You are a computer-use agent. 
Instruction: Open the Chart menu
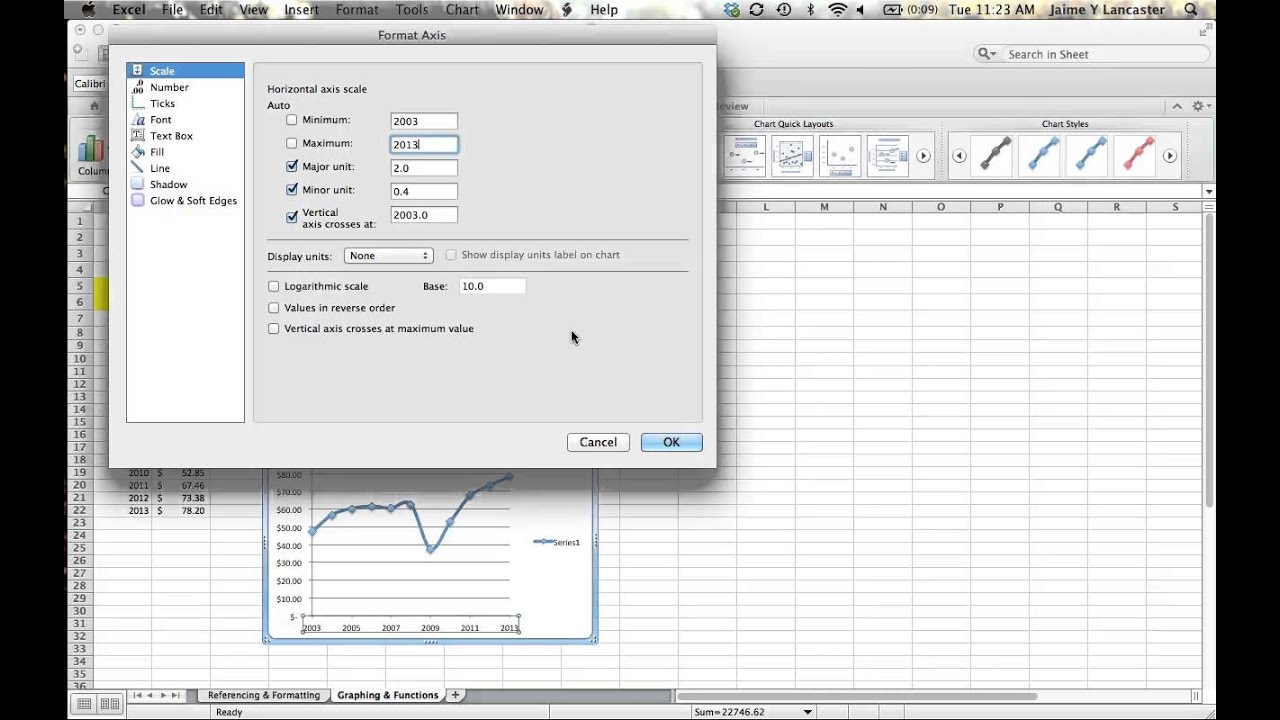coord(462,10)
